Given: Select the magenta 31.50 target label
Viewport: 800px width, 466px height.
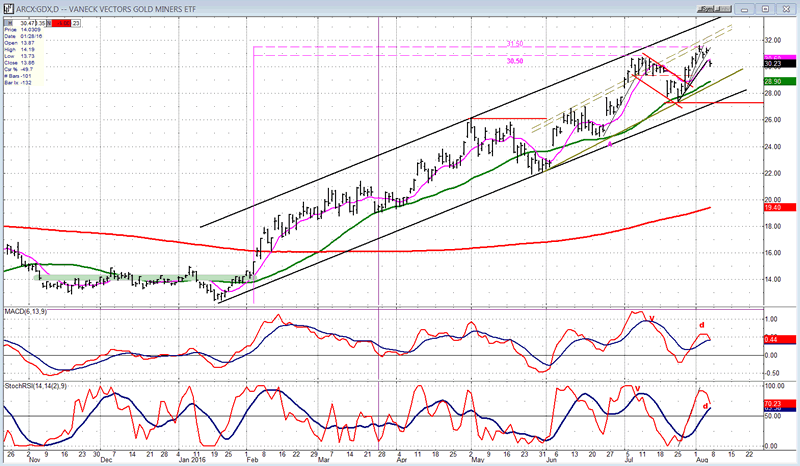Looking at the screenshot, I should [515, 43].
